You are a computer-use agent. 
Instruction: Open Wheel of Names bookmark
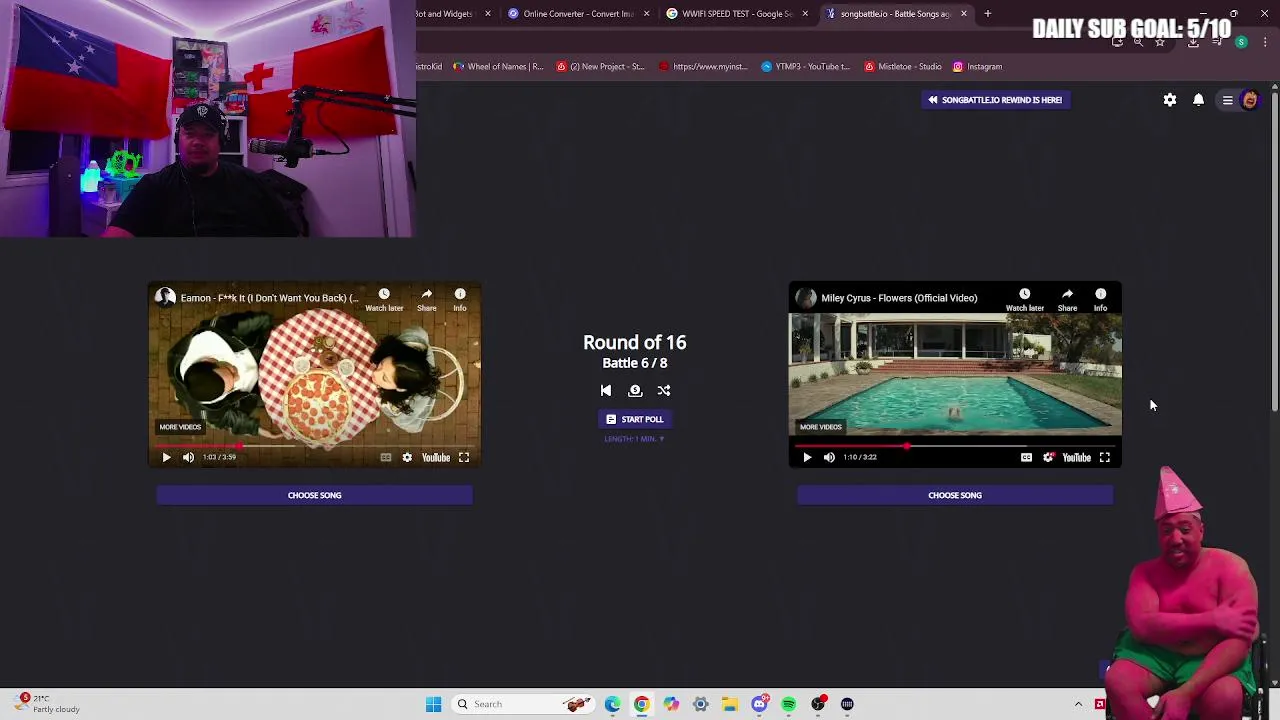click(498, 67)
